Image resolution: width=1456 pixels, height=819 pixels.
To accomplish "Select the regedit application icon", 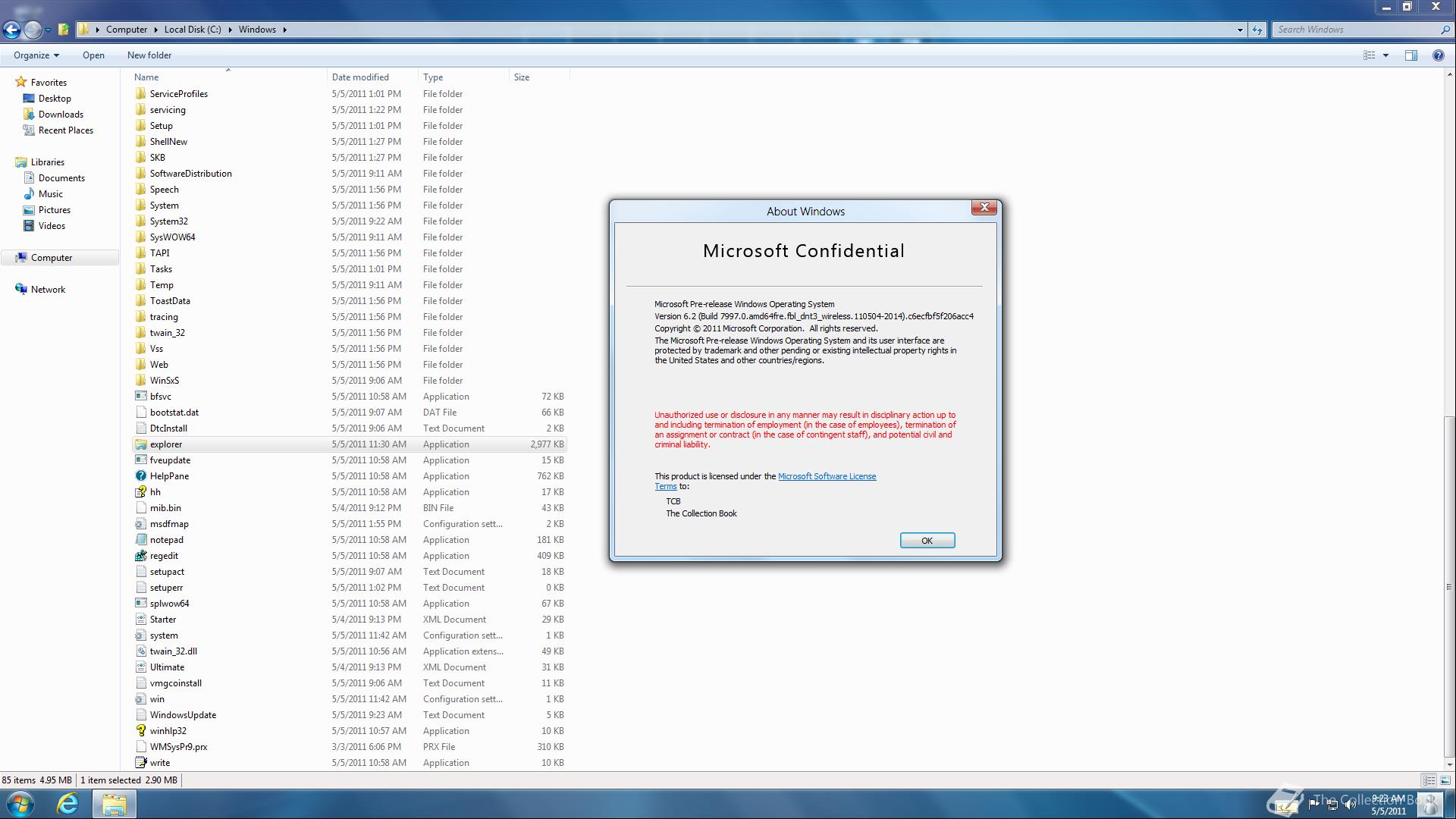I will pyautogui.click(x=140, y=556).
